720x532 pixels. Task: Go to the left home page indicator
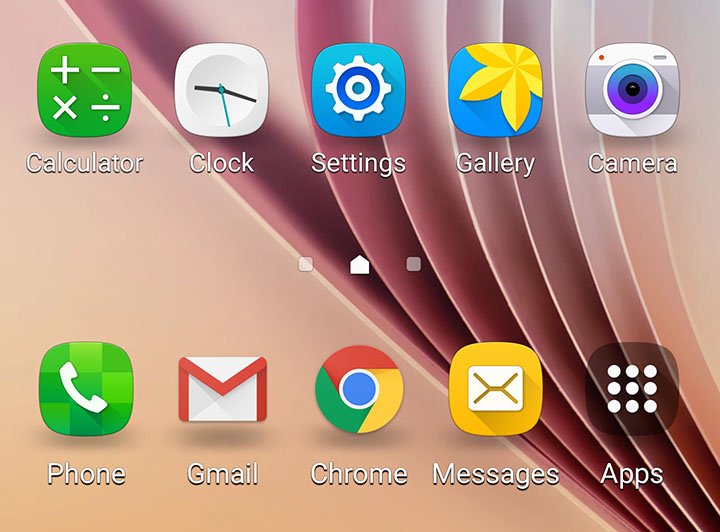tap(306, 264)
